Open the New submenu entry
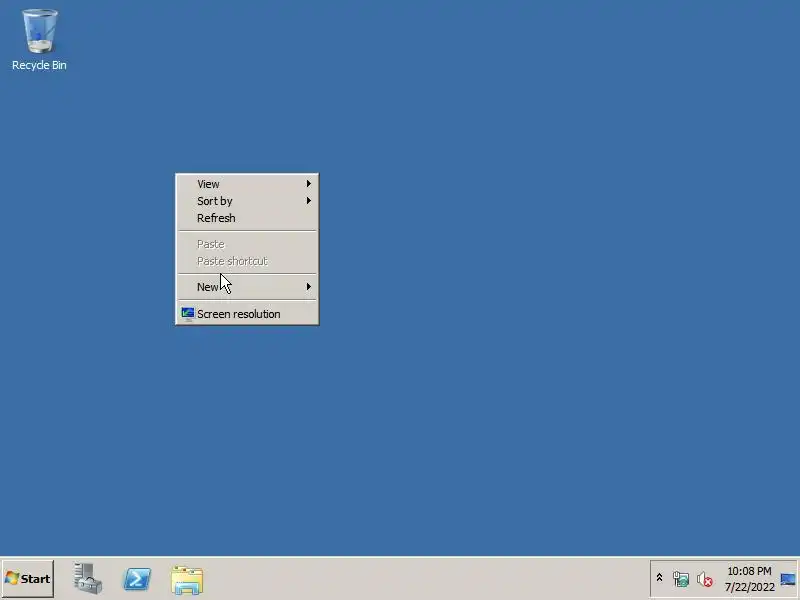 click(x=247, y=287)
